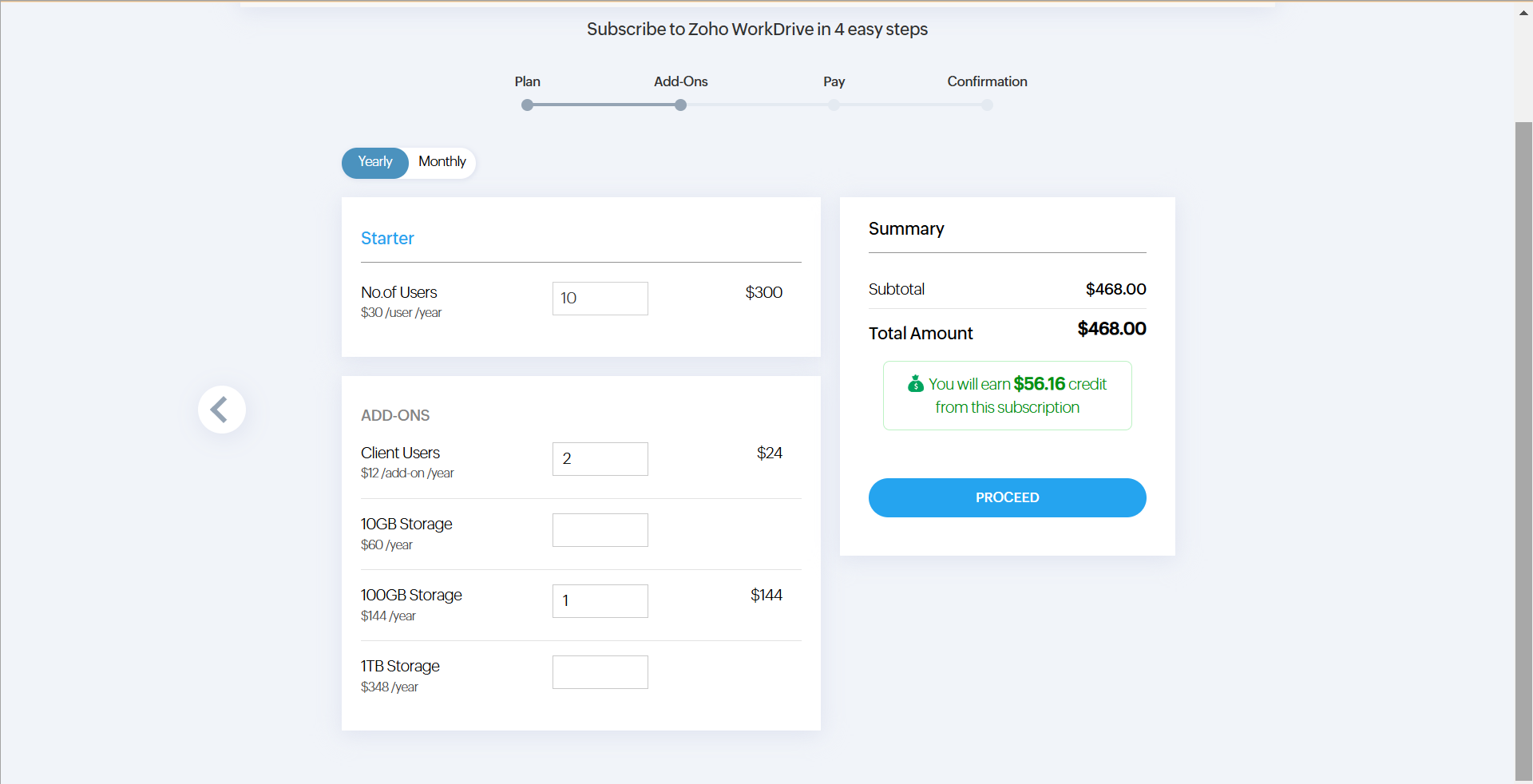Viewport: 1533px width, 784px height.
Task: Click the Pay step dot
Action: [834, 105]
